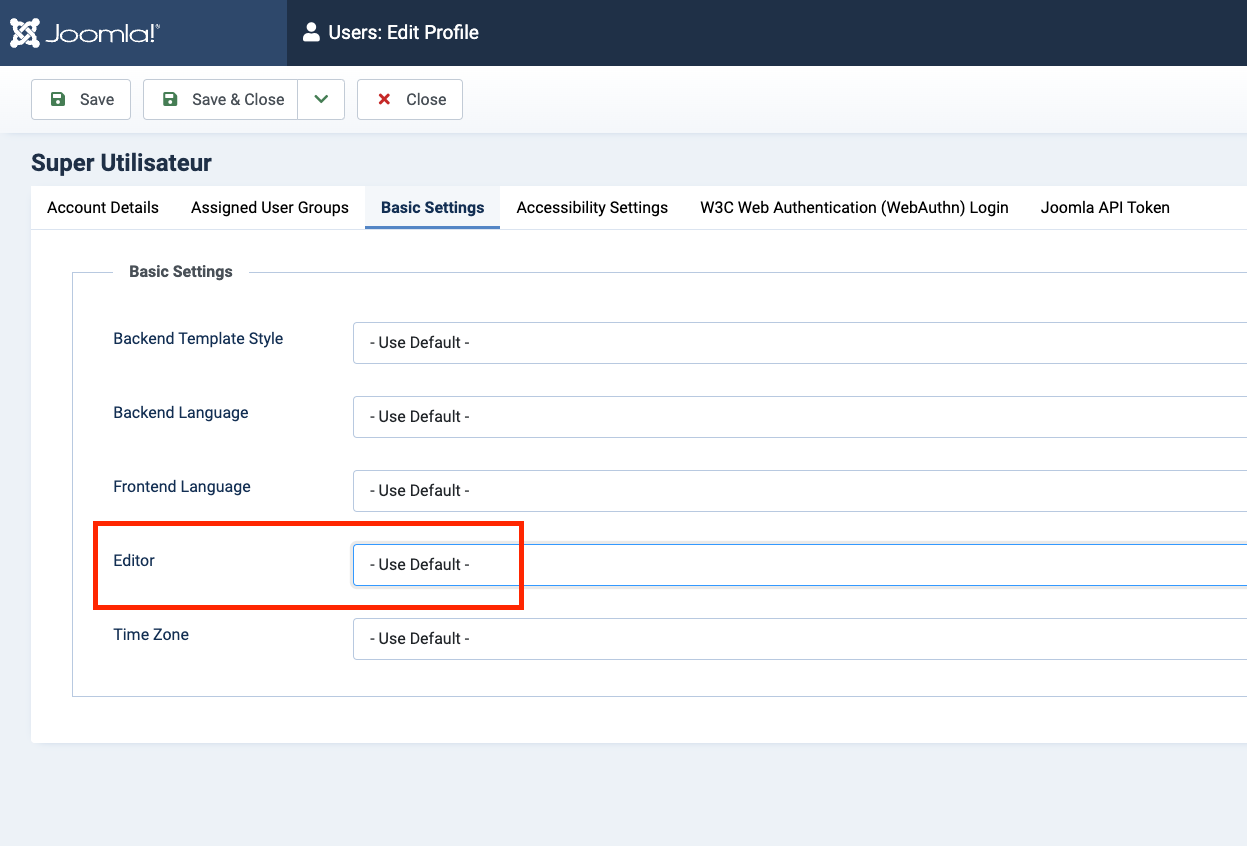1247x846 pixels.
Task: Open the Backend Template Style dropdown
Action: [798, 343]
